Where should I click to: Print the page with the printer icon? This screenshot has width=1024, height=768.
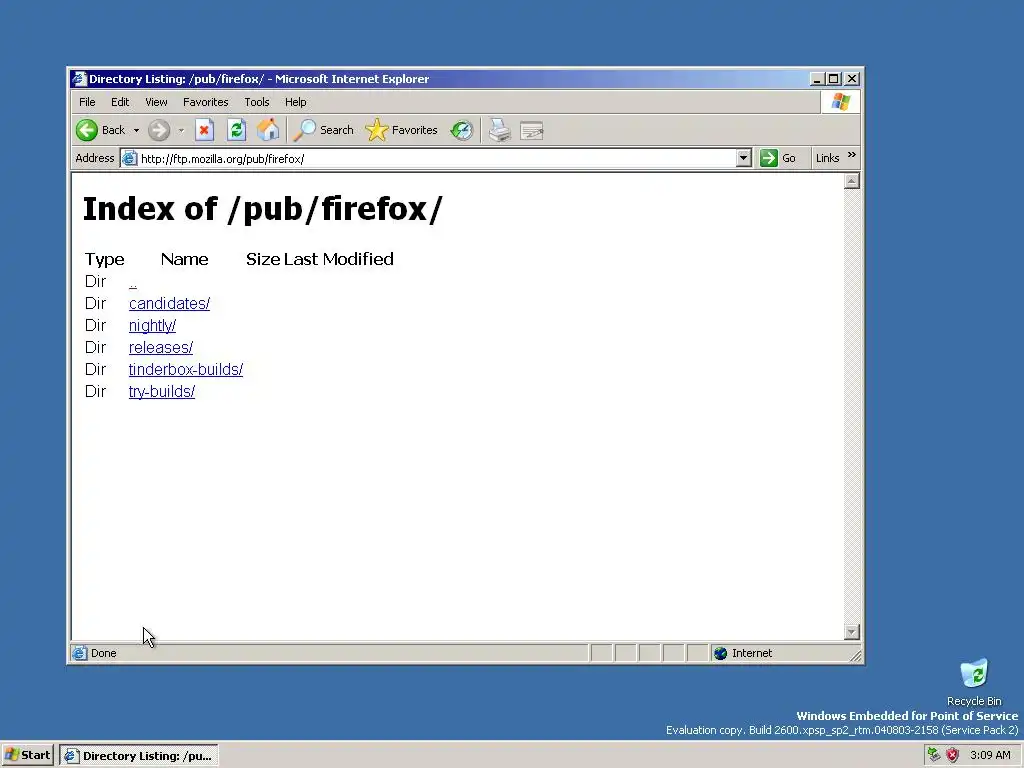pyautogui.click(x=500, y=130)
